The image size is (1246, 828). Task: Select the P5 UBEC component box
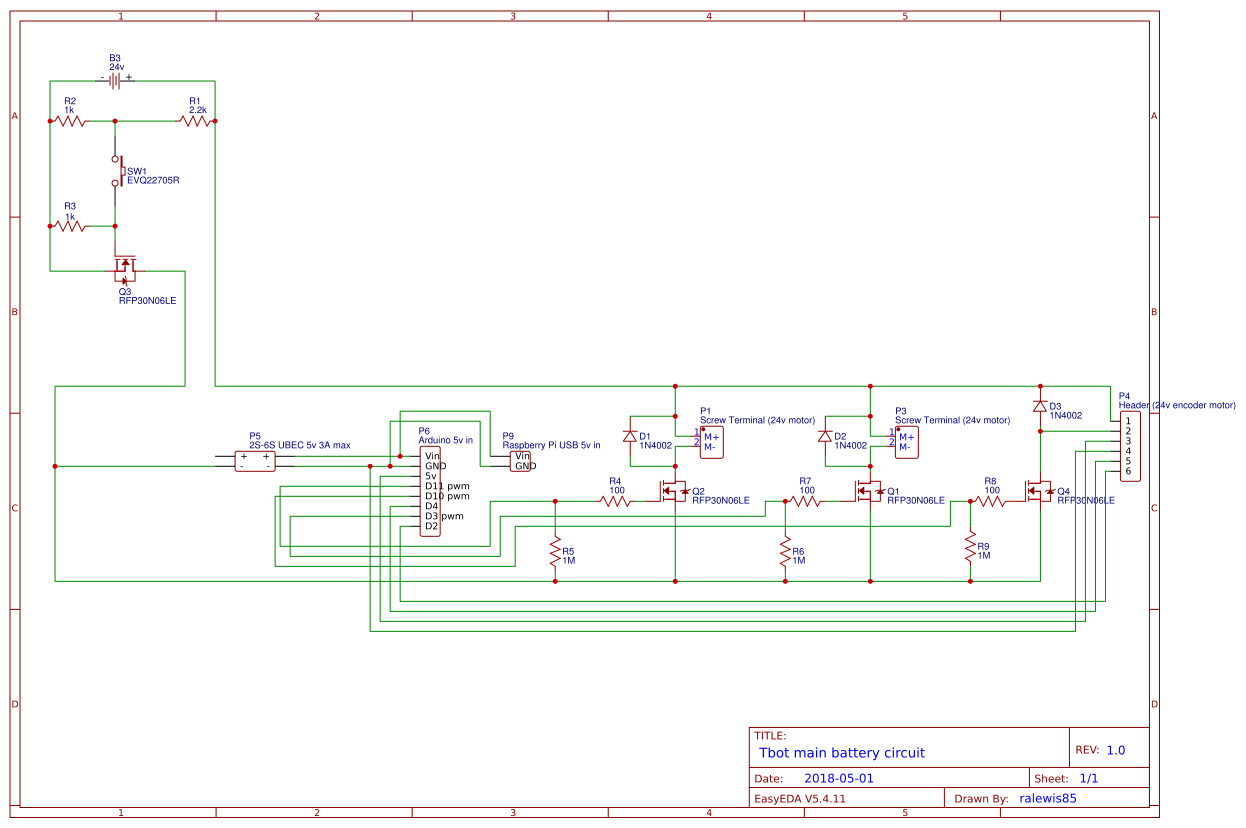255,461
